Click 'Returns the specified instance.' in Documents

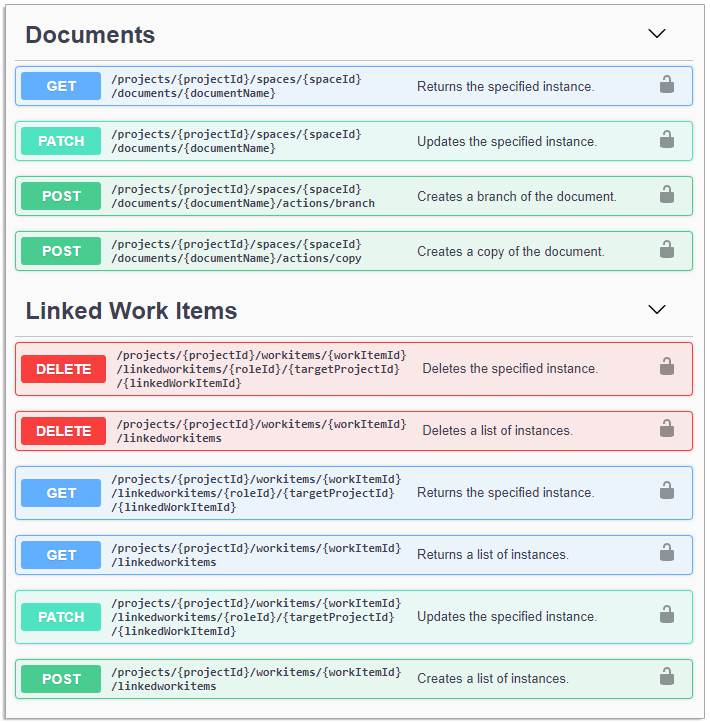tap(506, 86)
